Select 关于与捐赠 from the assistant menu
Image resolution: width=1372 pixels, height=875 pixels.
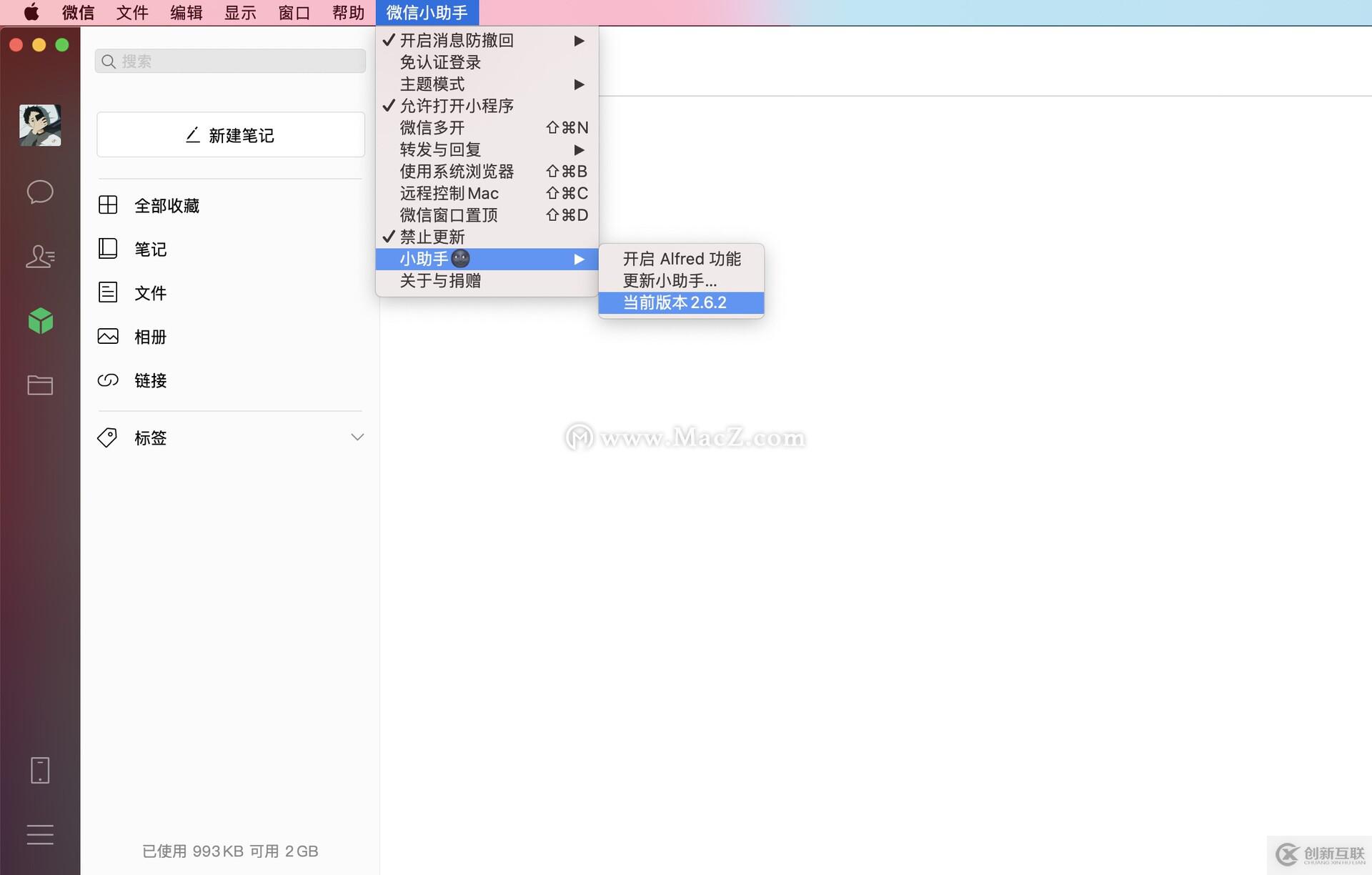(440, 280)
